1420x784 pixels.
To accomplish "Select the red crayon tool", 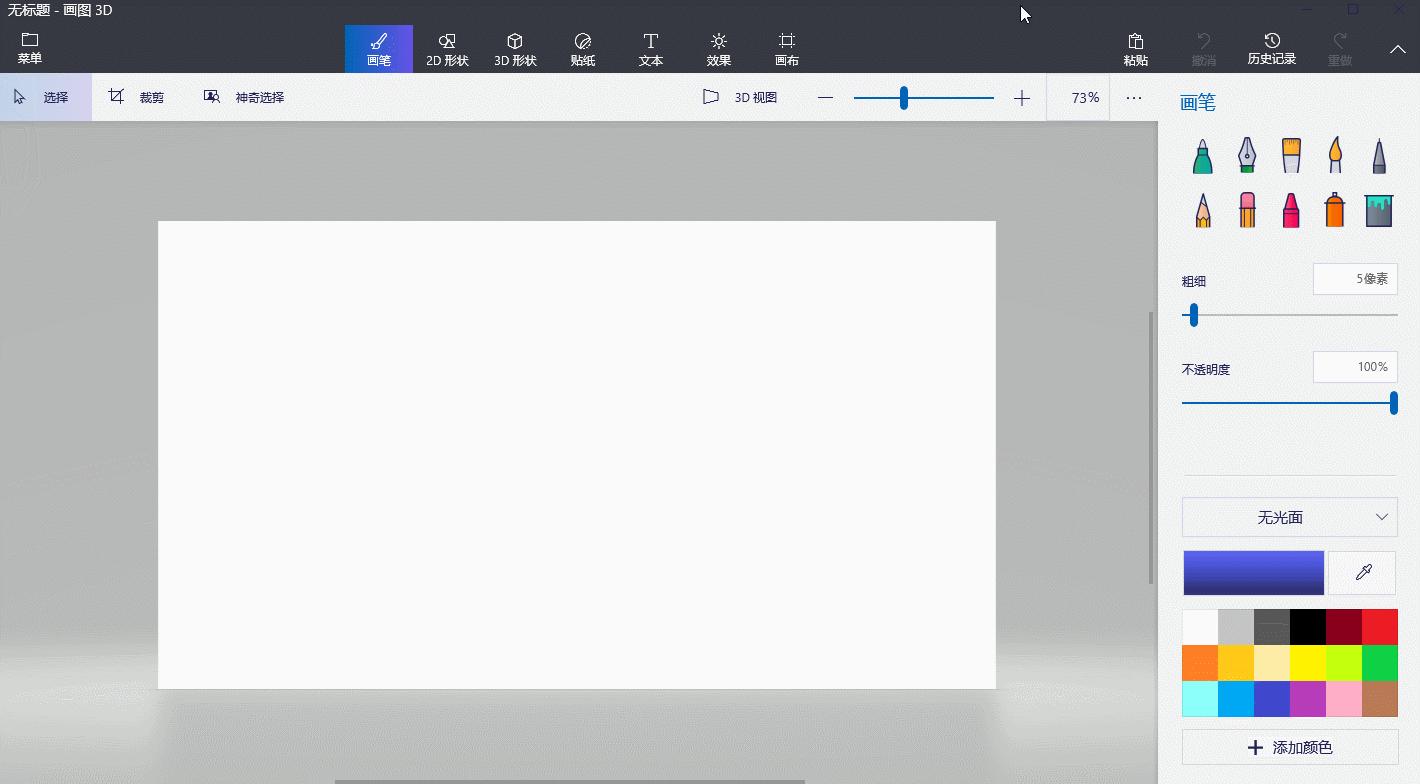I will click(x=1291, y=210).
